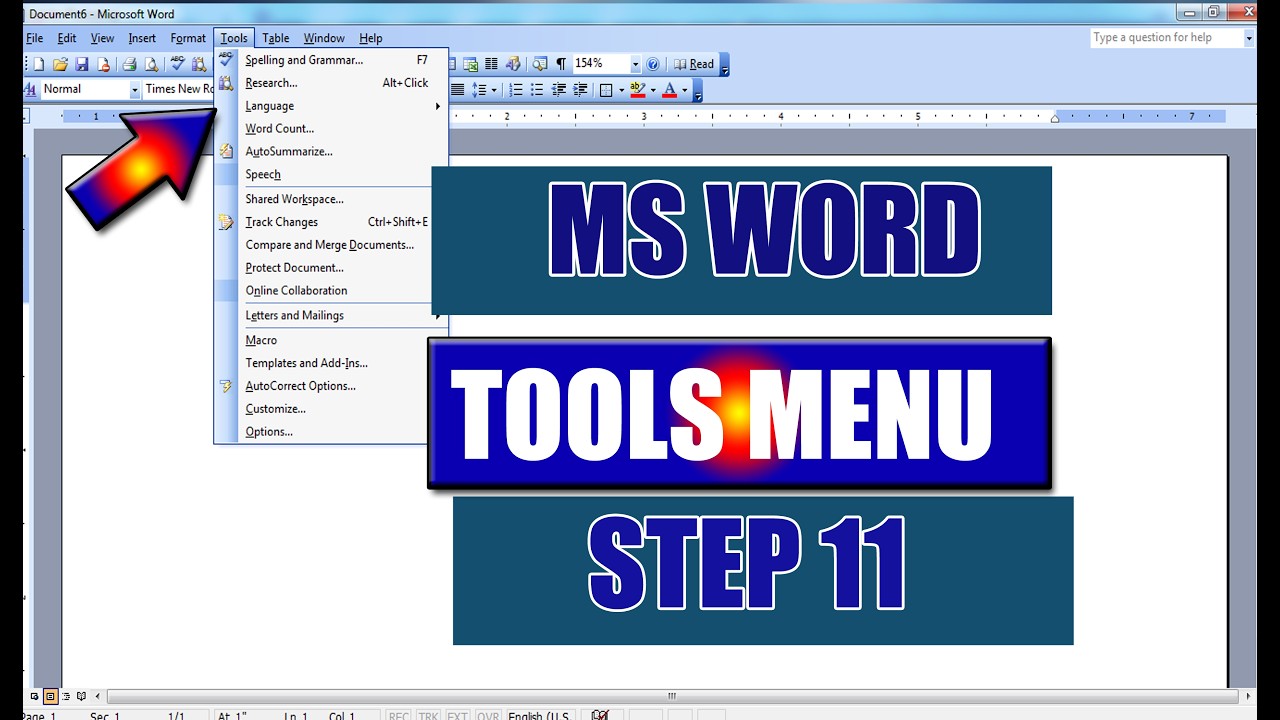Switch to Print Layout view button
Screen dimensions: 1280x720
[50, 696]
